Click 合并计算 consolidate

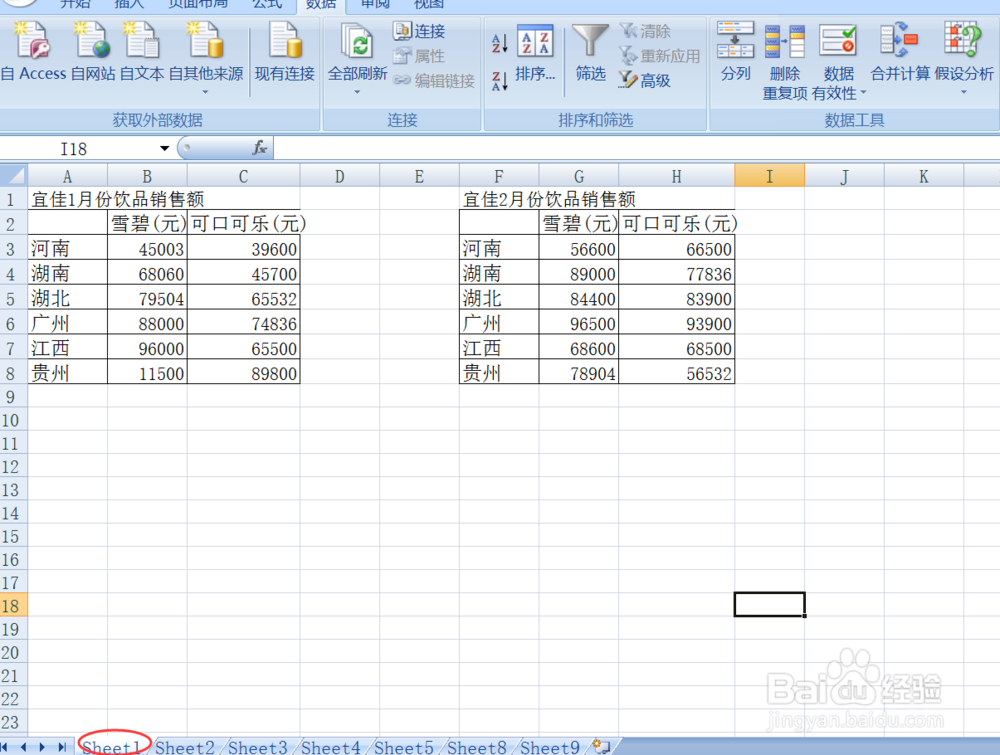click(x=900, y=52)
